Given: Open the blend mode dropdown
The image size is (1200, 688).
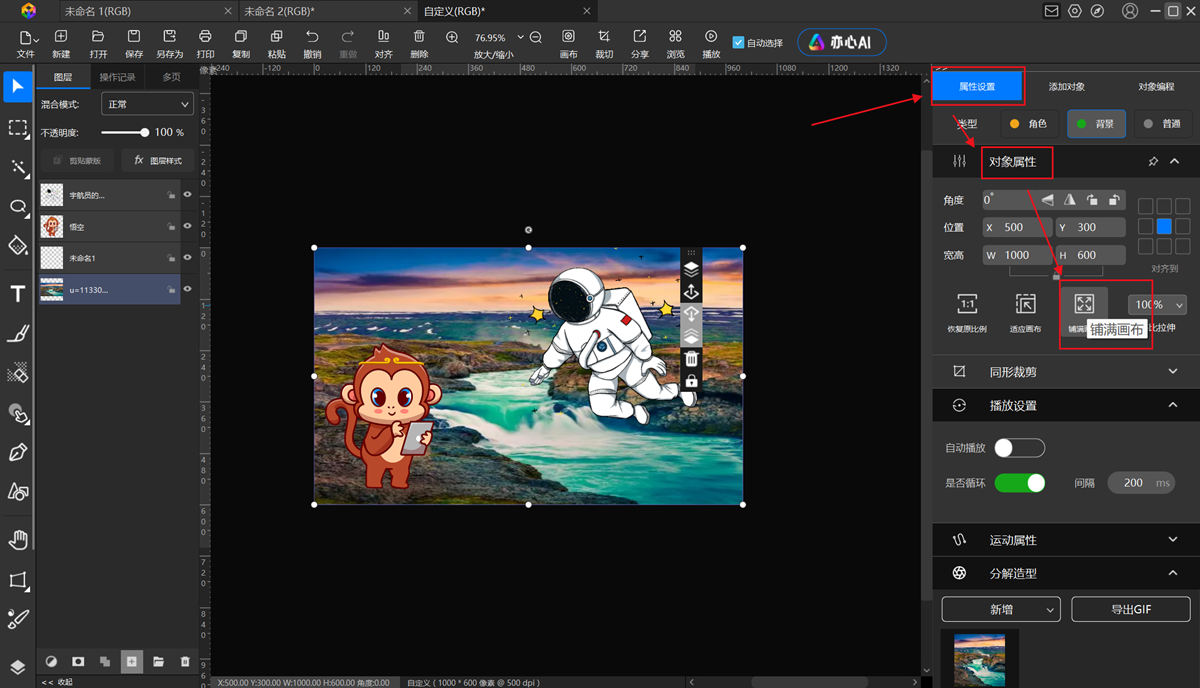Looking at the screenshot, I should tap(147, 104).
